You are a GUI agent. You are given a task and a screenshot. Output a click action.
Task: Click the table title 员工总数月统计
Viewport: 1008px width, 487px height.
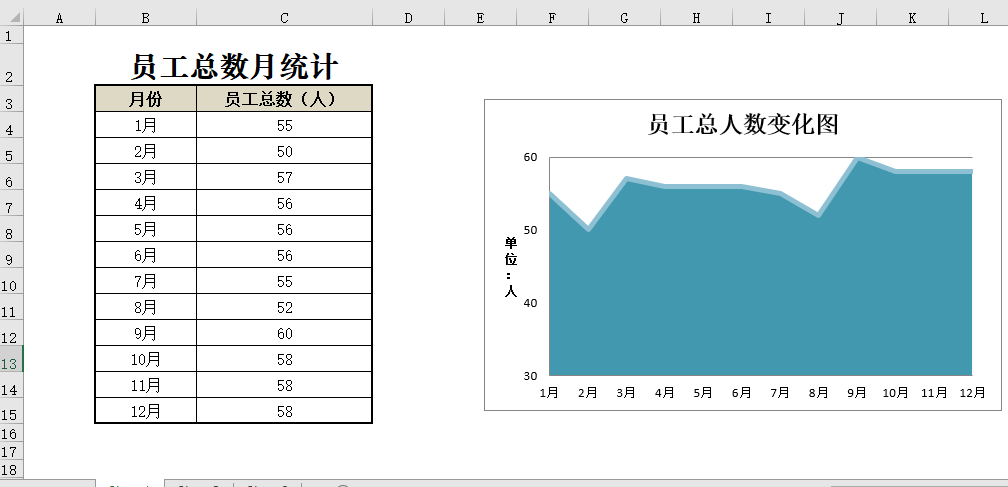tap(234, 67)
